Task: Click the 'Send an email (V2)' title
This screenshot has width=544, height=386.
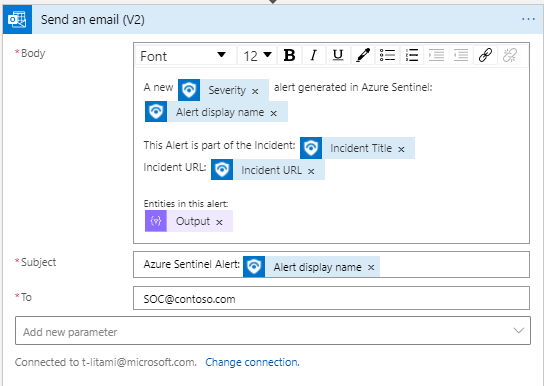Action: coord(93,19)
